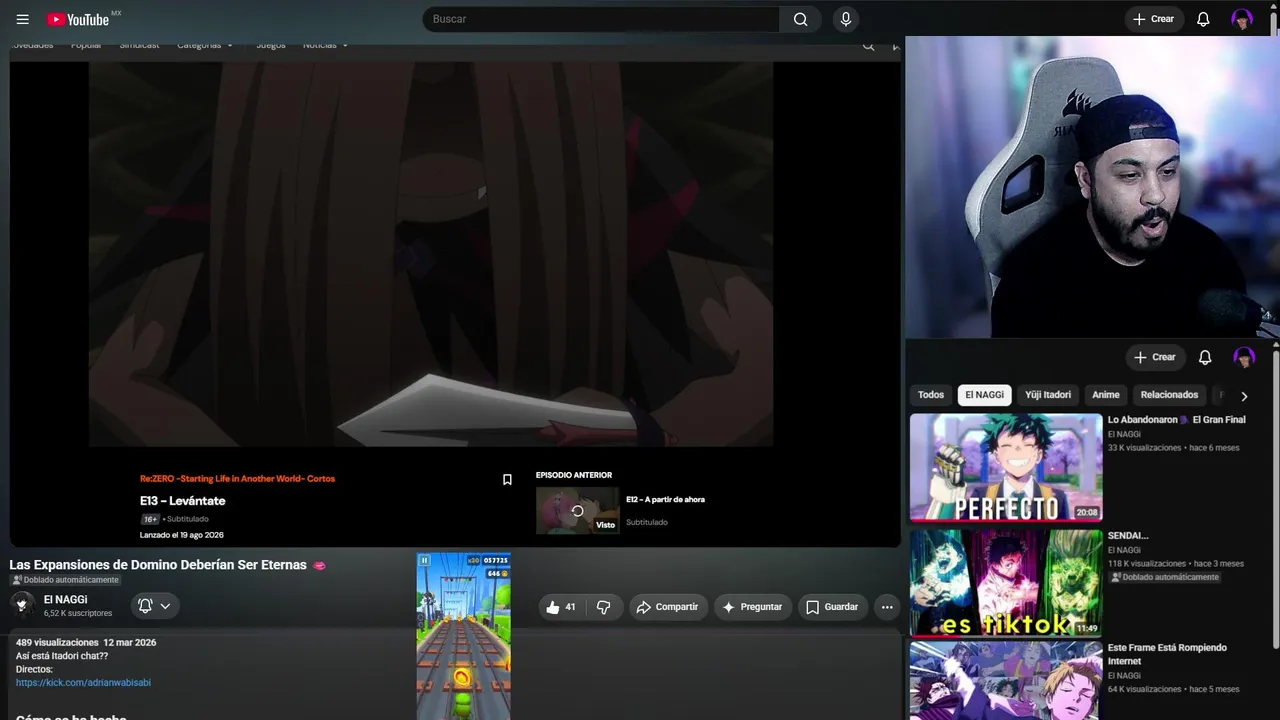1280x720 pixels.
Task: Click the '33 K visualizaciones' text
Action: (1145, 448)
